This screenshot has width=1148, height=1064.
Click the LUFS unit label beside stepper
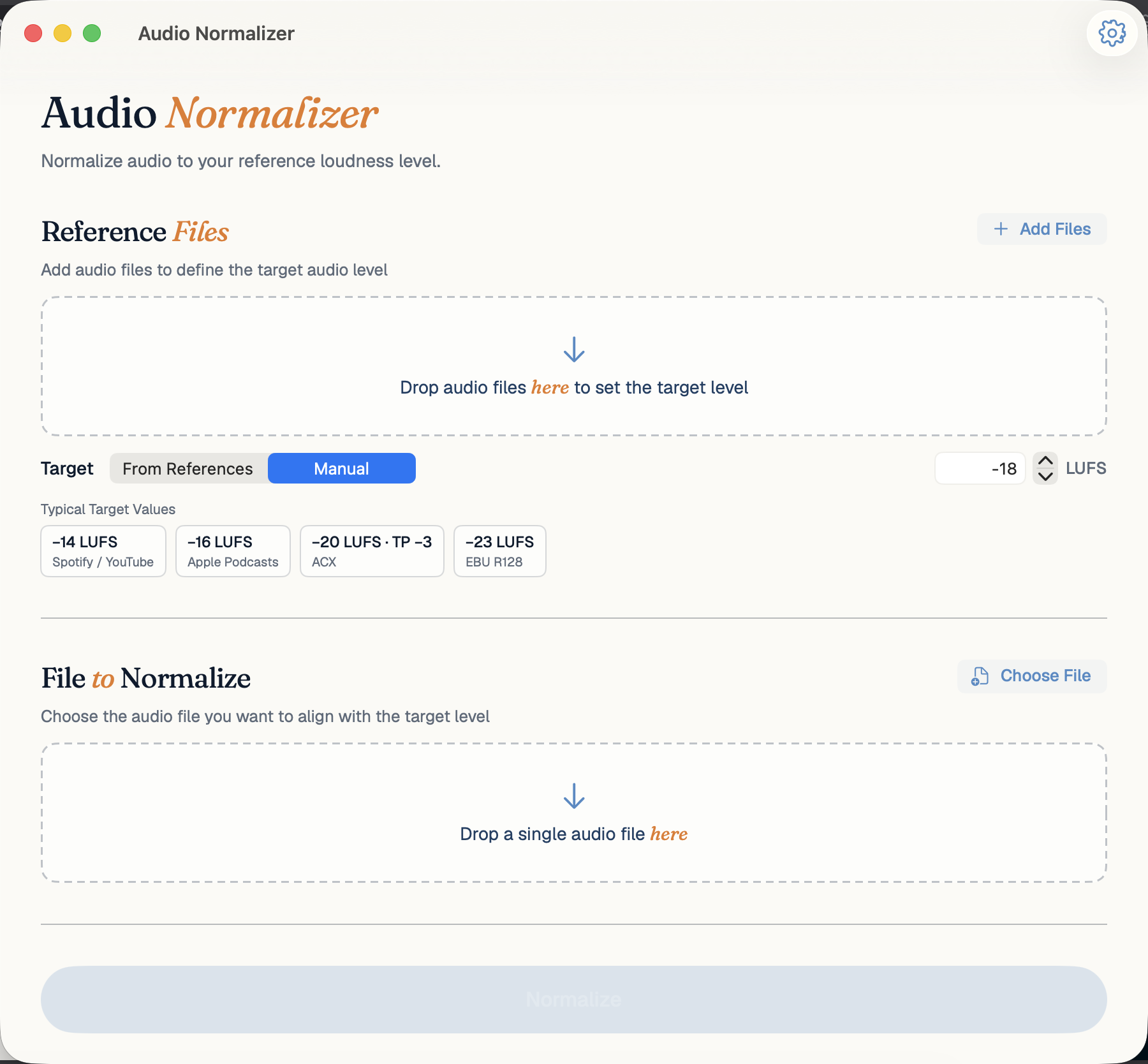click(x=1086, y=468)
